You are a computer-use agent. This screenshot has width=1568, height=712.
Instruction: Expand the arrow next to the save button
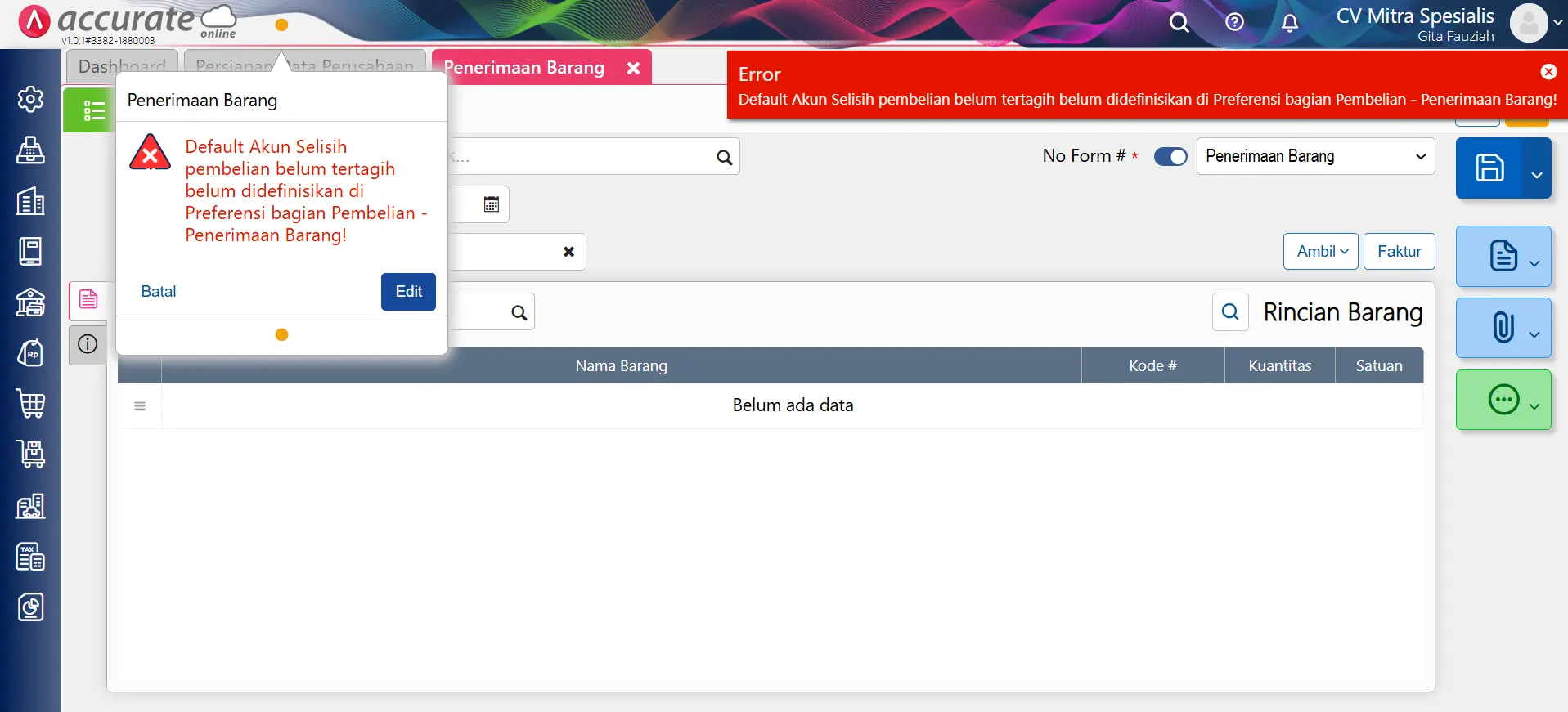tap(1536, 175)
